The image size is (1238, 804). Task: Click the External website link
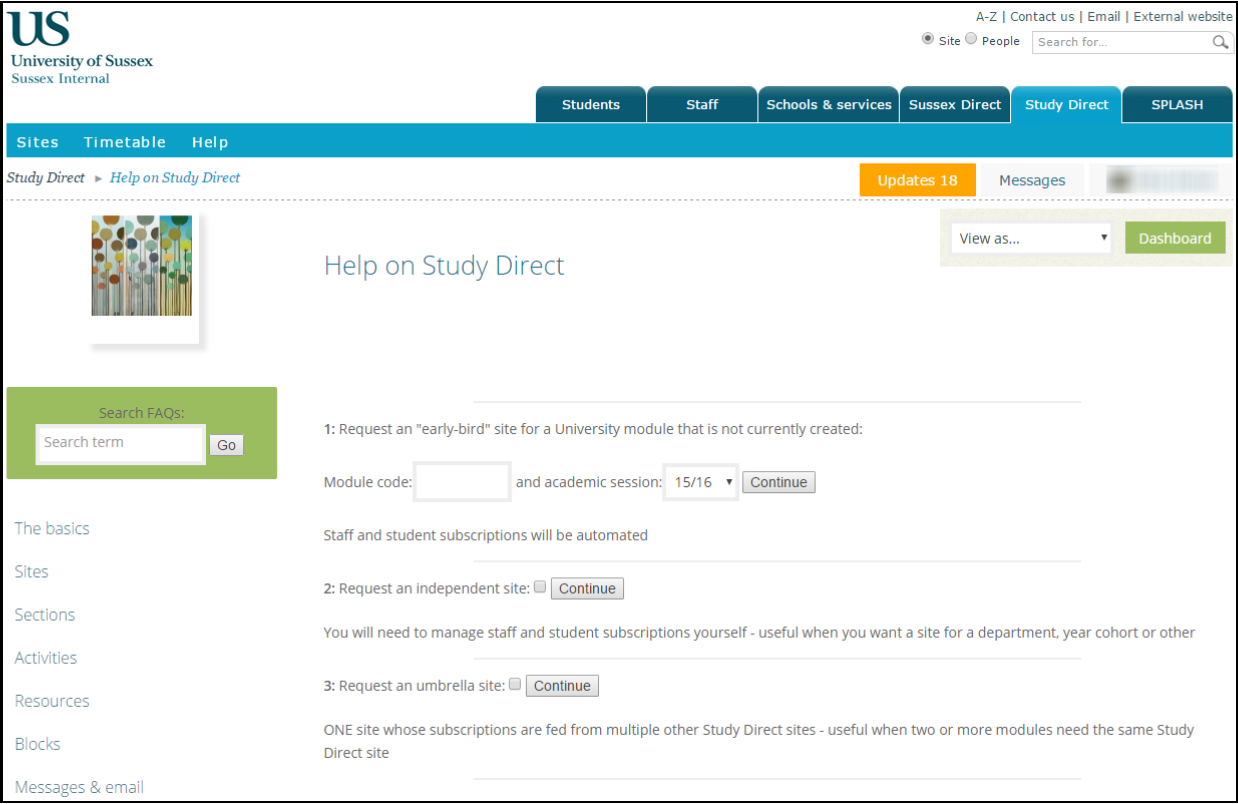(x=1183, y=16)
